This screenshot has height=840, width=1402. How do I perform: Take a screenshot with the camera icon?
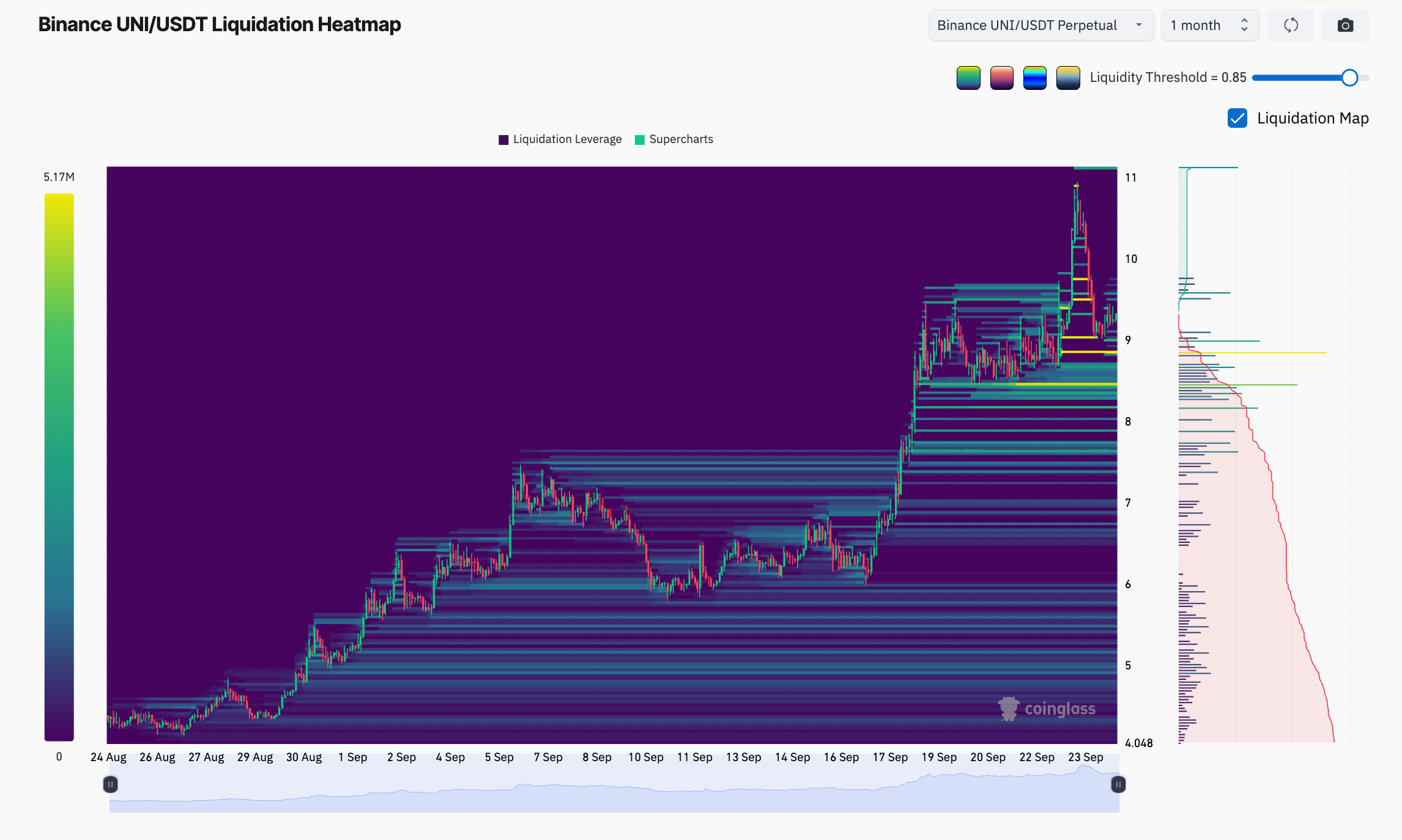(x=1345, y=25)
